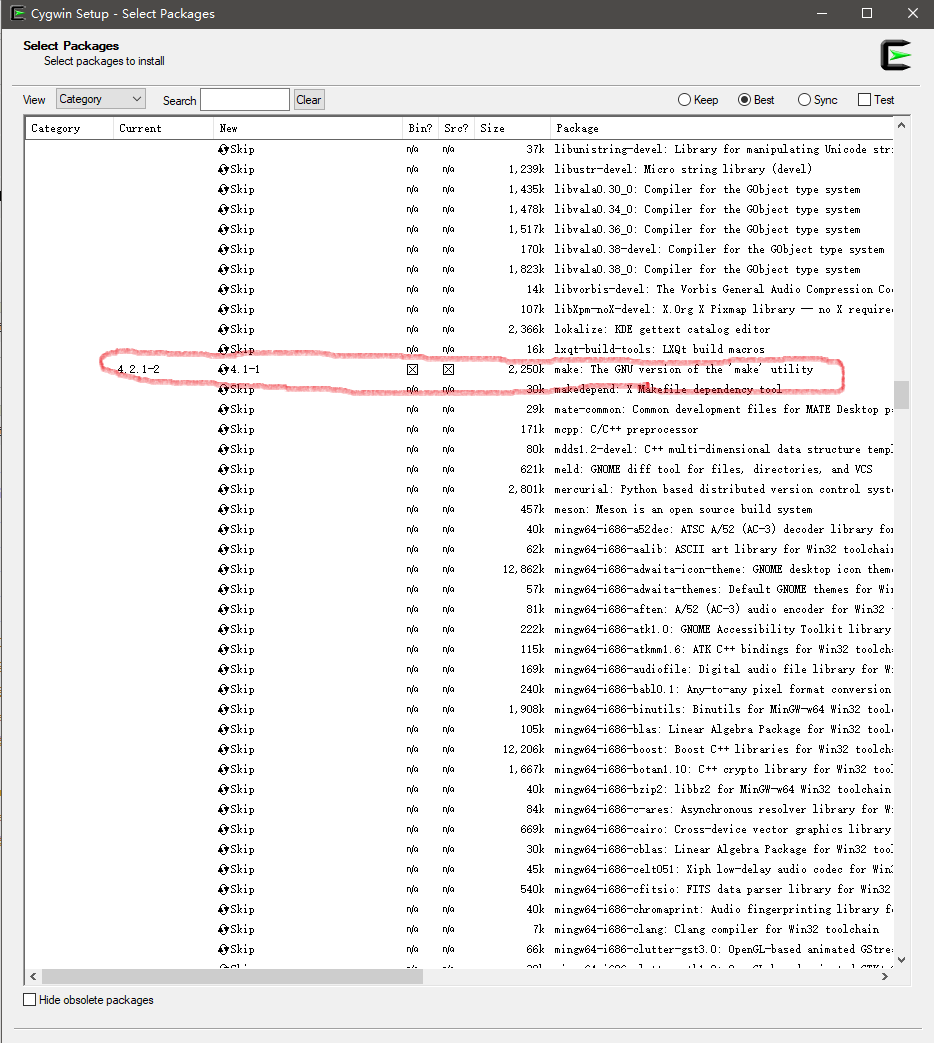Cycle Skip icon for mingw64-i686-cairo
Viewport: 934px width, 1043px height.
coord(224,829)
